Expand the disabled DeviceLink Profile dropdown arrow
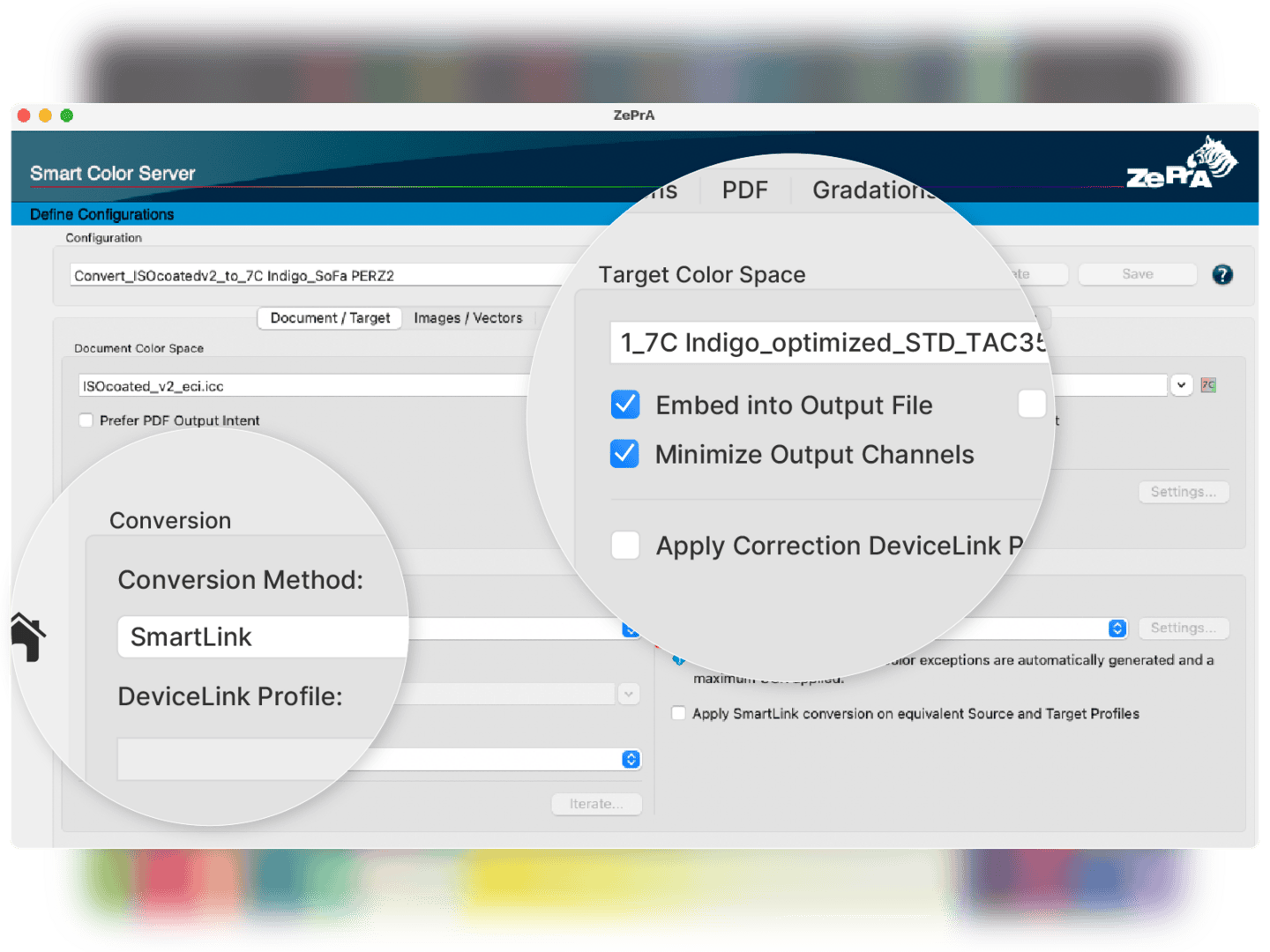Viewport: 1270px width, 952px height. pos(628,694)
